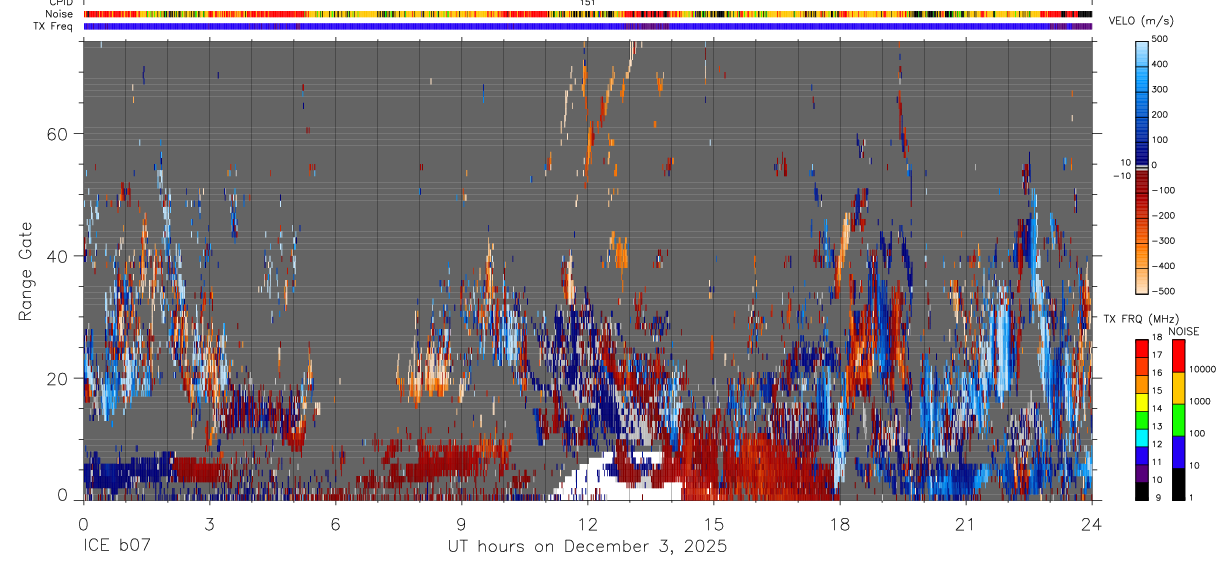The image size is (1228, 567).
Task: Click the black 9-10 MHz swatch
Action: [1142, 490]
